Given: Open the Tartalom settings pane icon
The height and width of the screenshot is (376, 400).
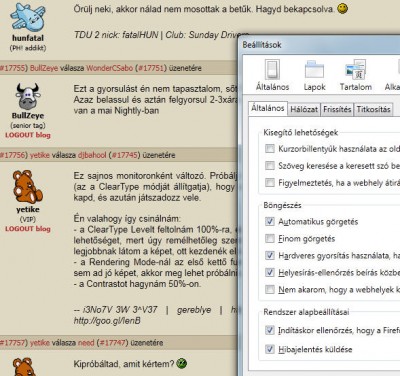Looking at the screenshot, I should pyautogui.click(x=356, y=75).
